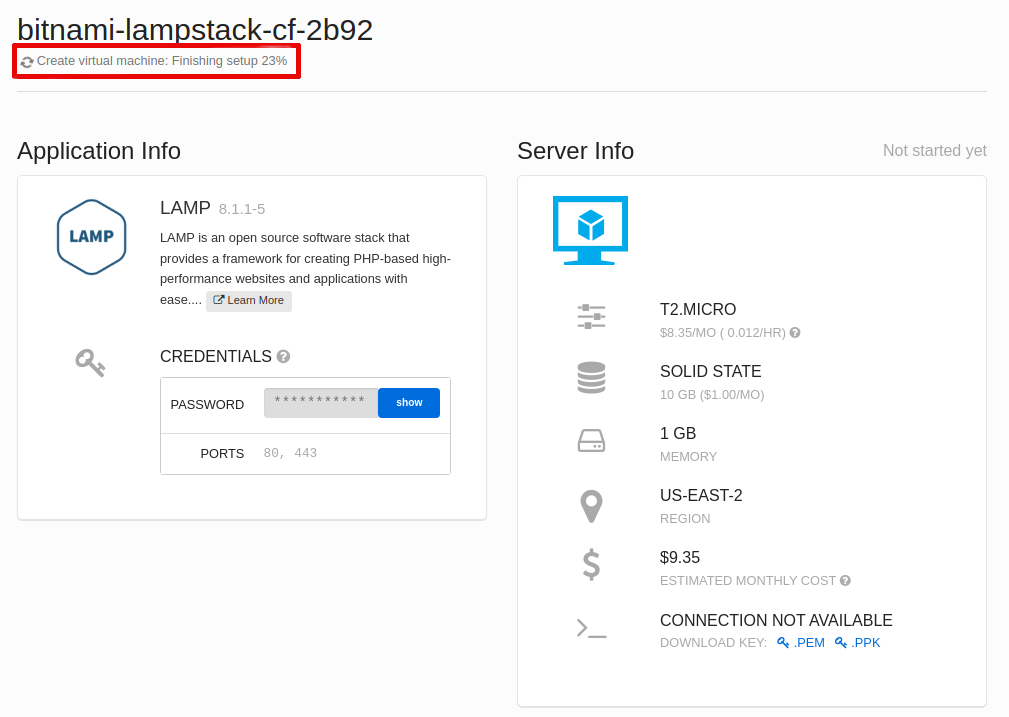Screen dimensions: 1009x717
Task: Click the show password button
Action: pos(409,403)
